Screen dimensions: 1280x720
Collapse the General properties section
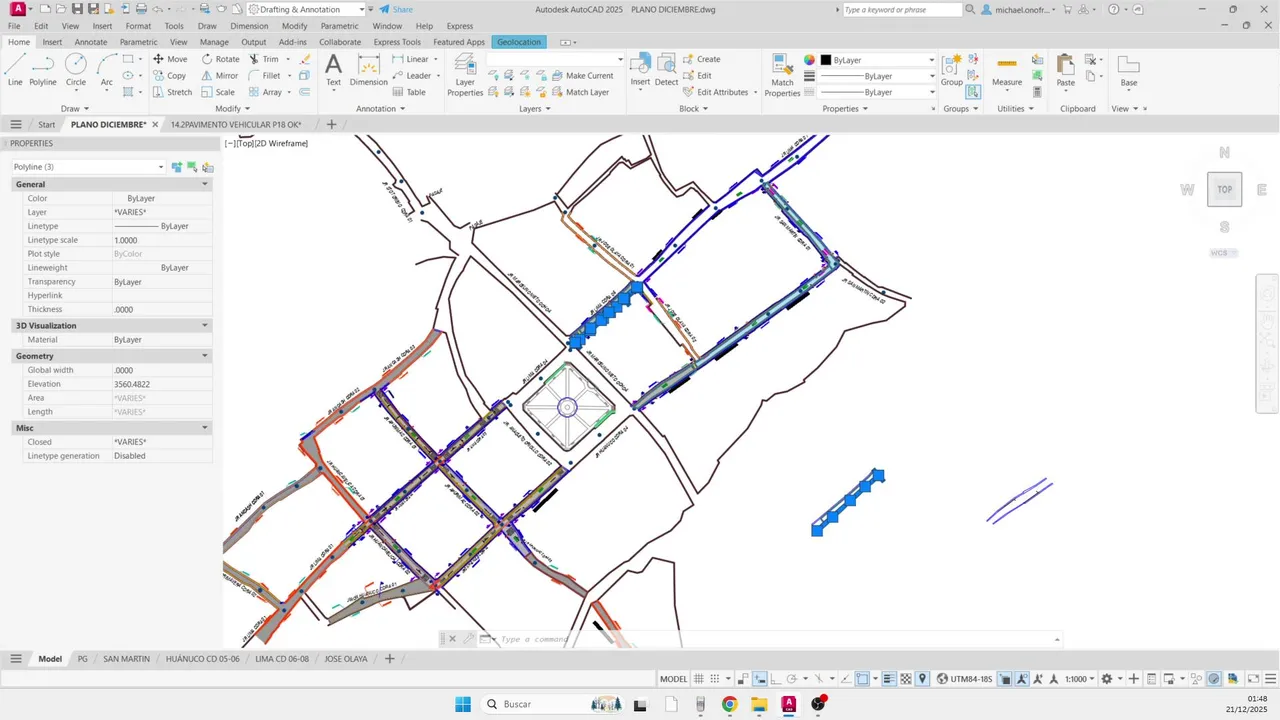(205, 184)
